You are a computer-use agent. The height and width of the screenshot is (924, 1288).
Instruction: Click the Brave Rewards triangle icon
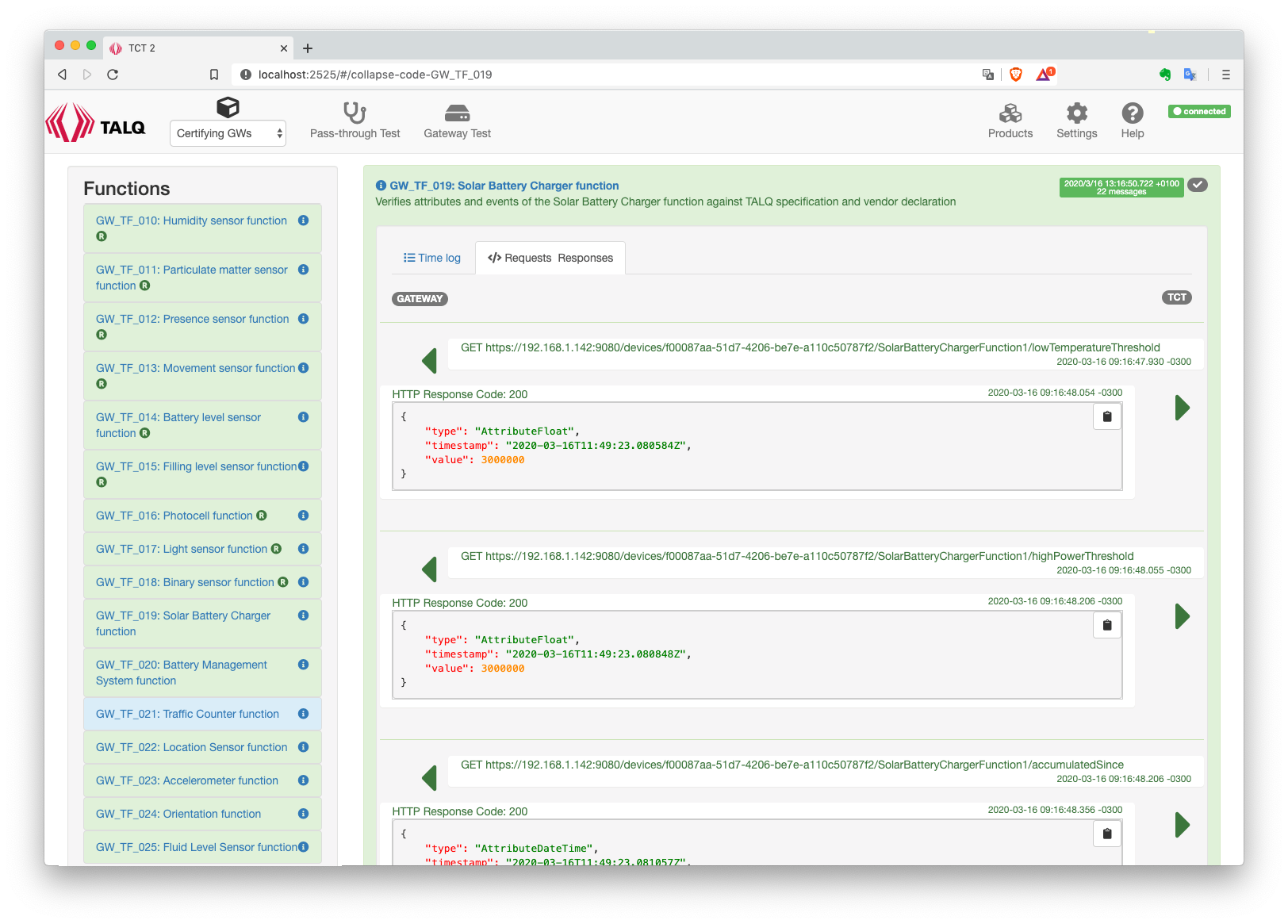click(x=1045, y=74)
